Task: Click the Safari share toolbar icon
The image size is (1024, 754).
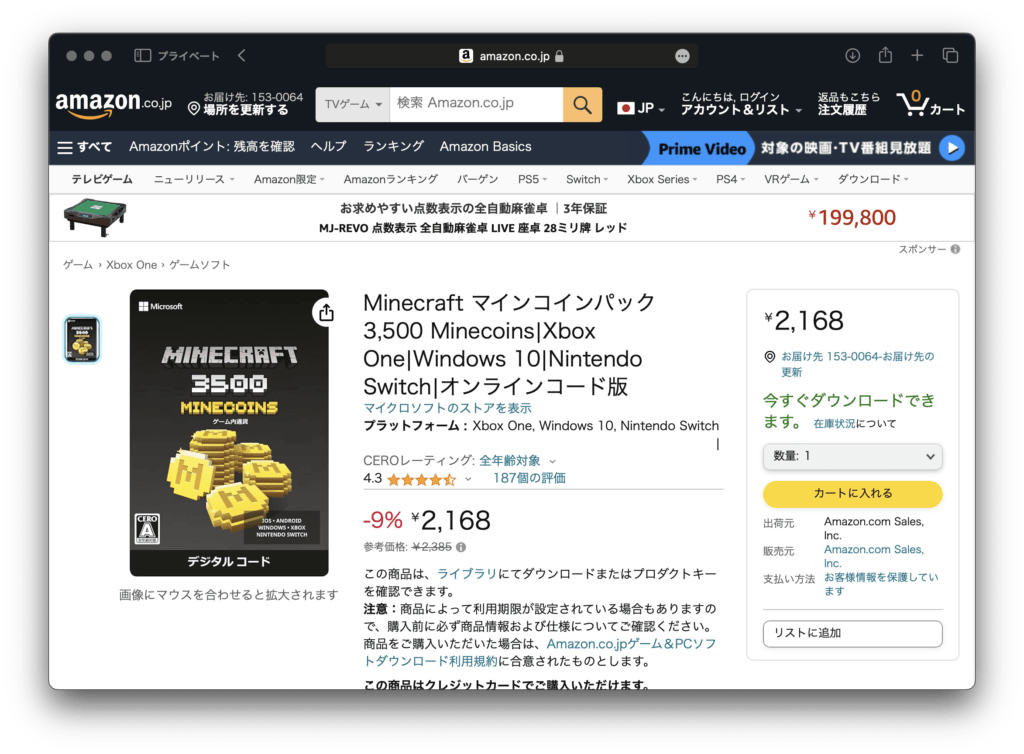Action: (x=885, y=56)
